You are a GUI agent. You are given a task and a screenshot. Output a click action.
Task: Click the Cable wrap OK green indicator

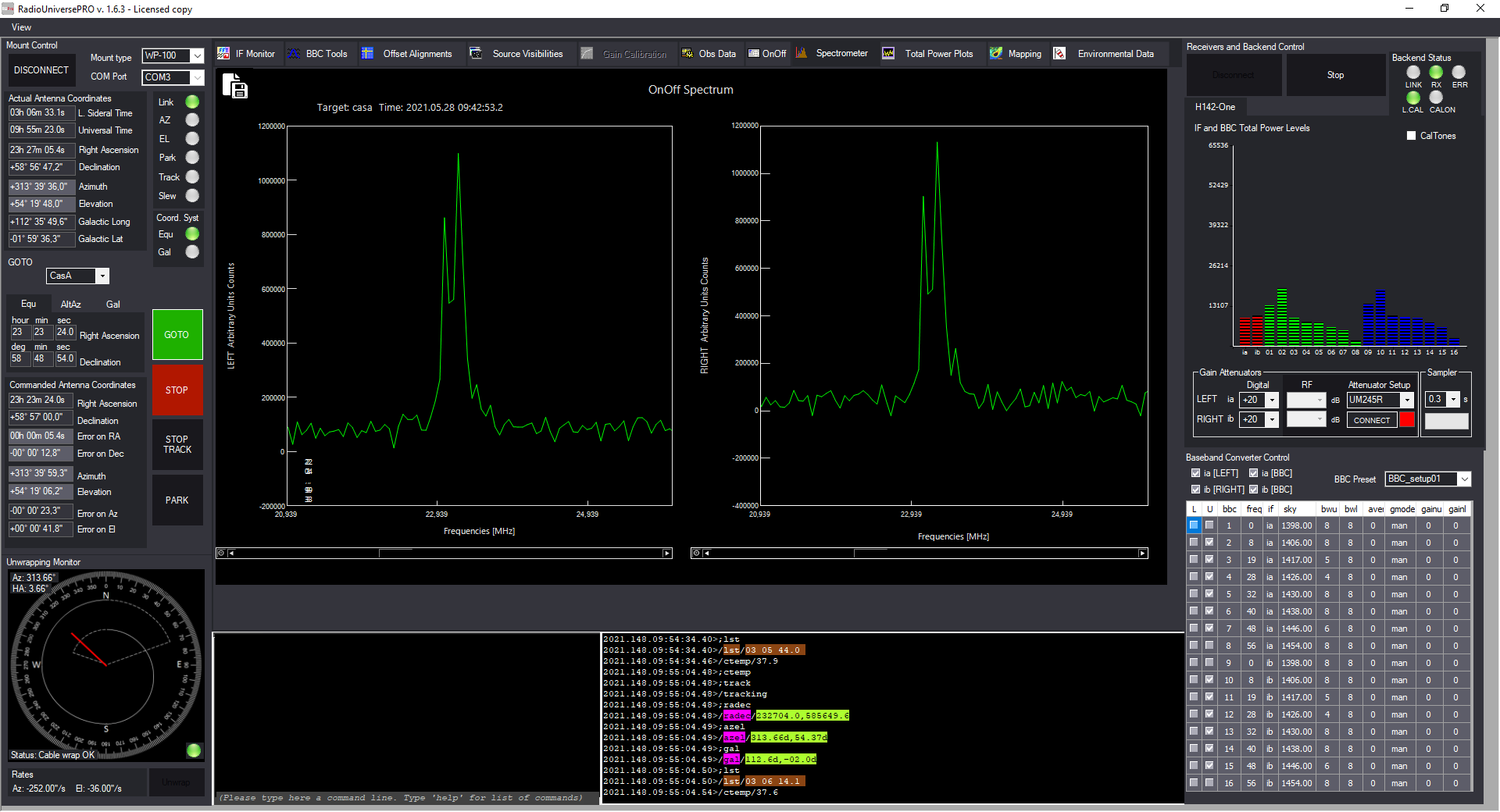coord(194,750)
